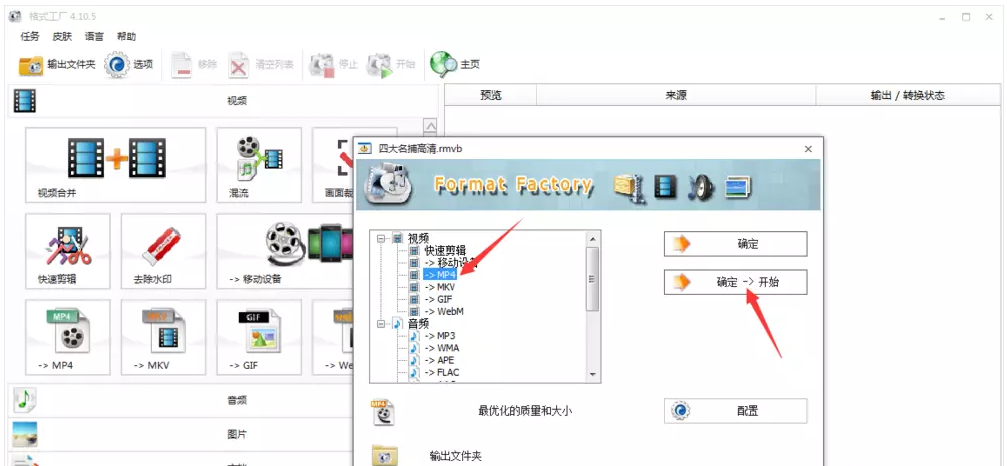
Task: Select -> GIF in the format tree
Action: pyautogui.click(x=438, y=299)
